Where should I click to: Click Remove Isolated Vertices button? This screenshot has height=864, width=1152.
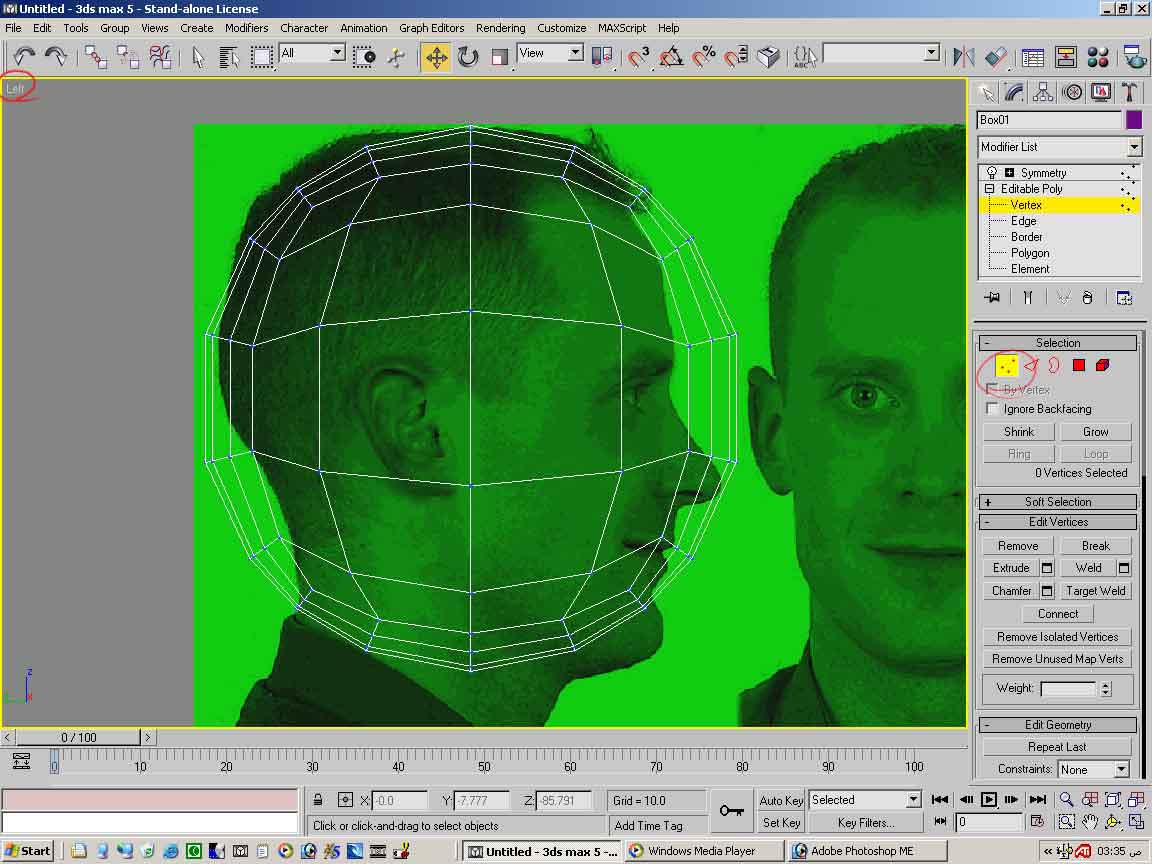(1057, 637)
